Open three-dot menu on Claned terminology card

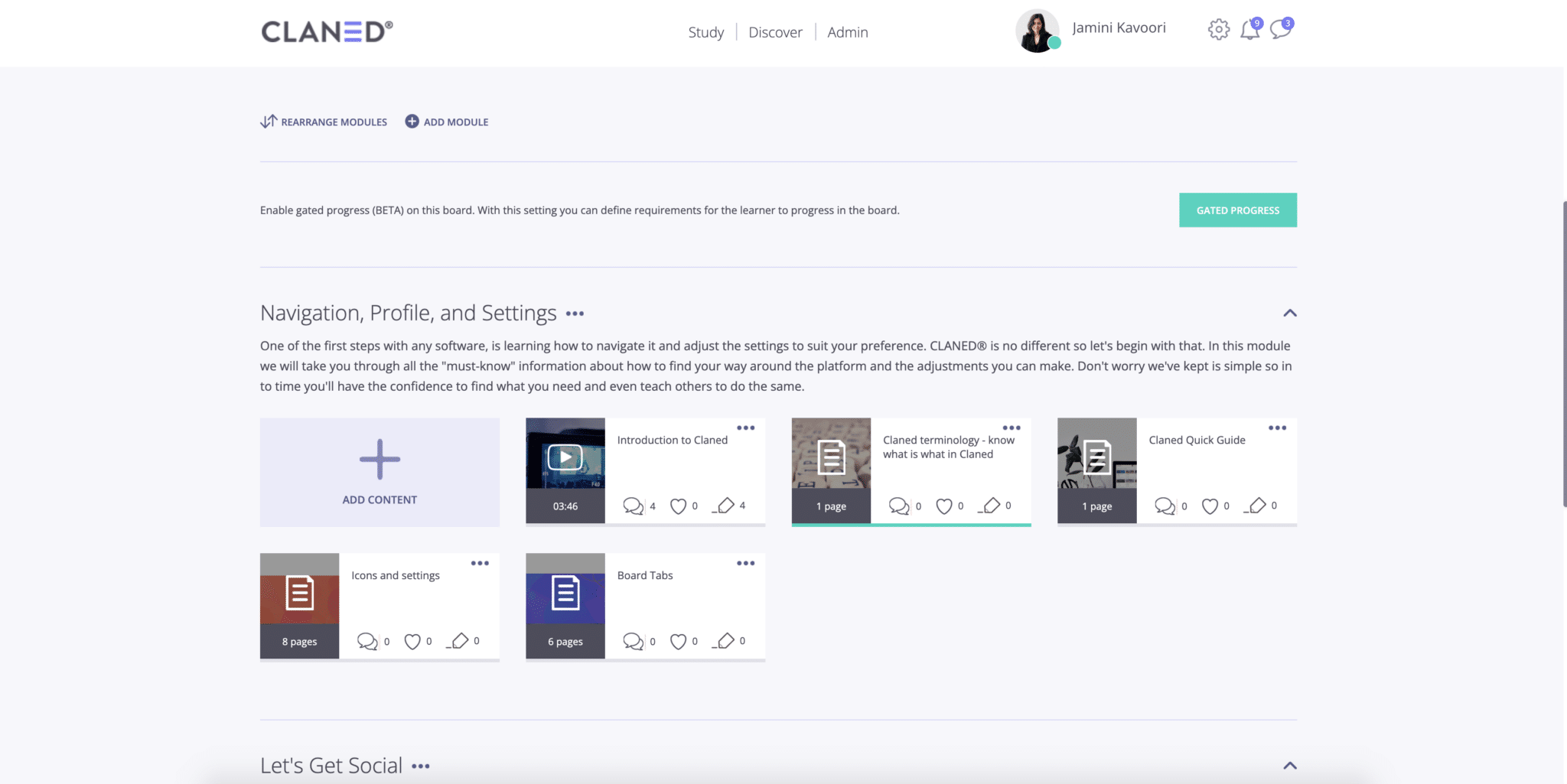pyautogui.click(x=1012, y=428)
